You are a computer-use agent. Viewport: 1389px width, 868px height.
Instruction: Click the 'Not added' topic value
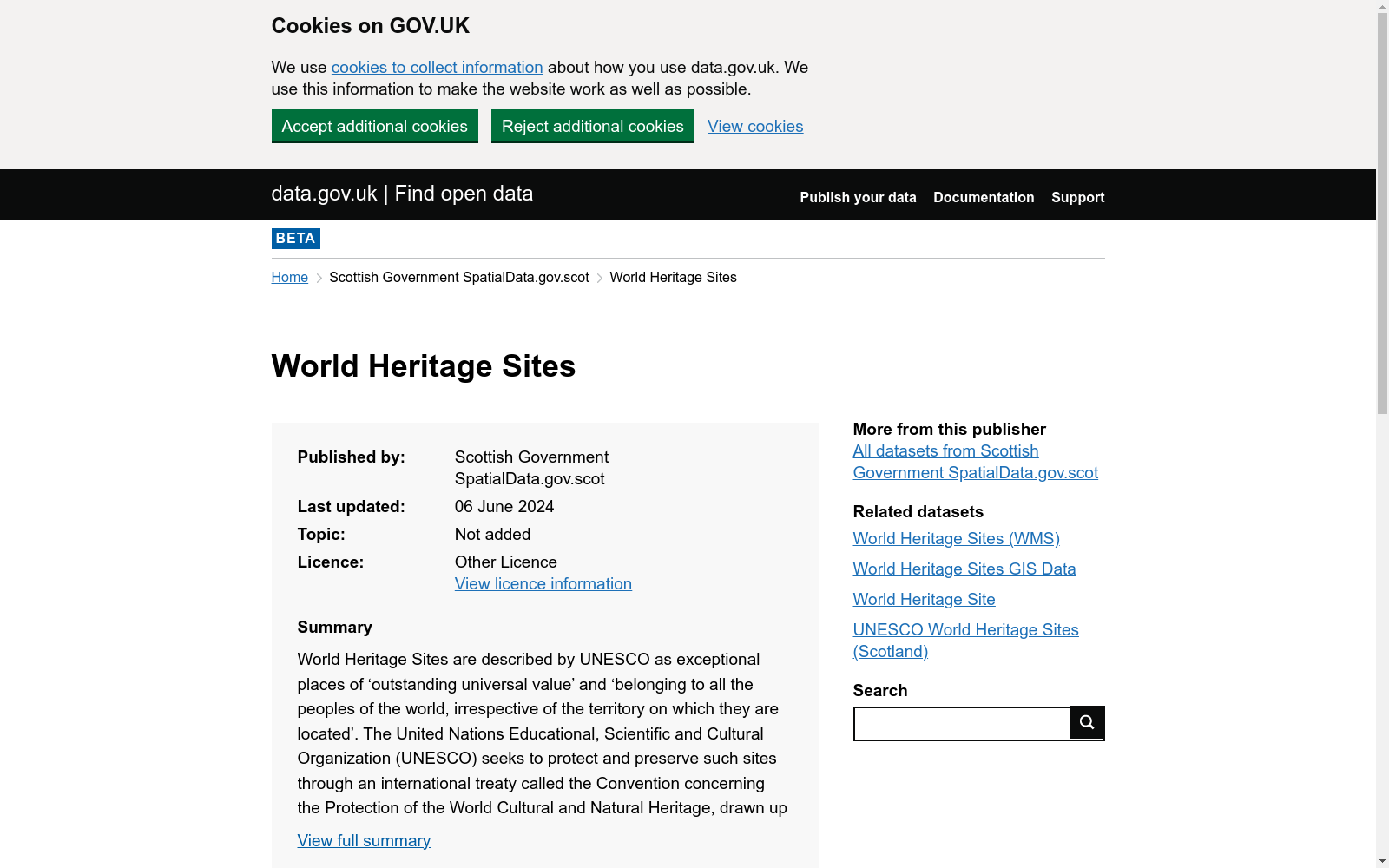492,535
